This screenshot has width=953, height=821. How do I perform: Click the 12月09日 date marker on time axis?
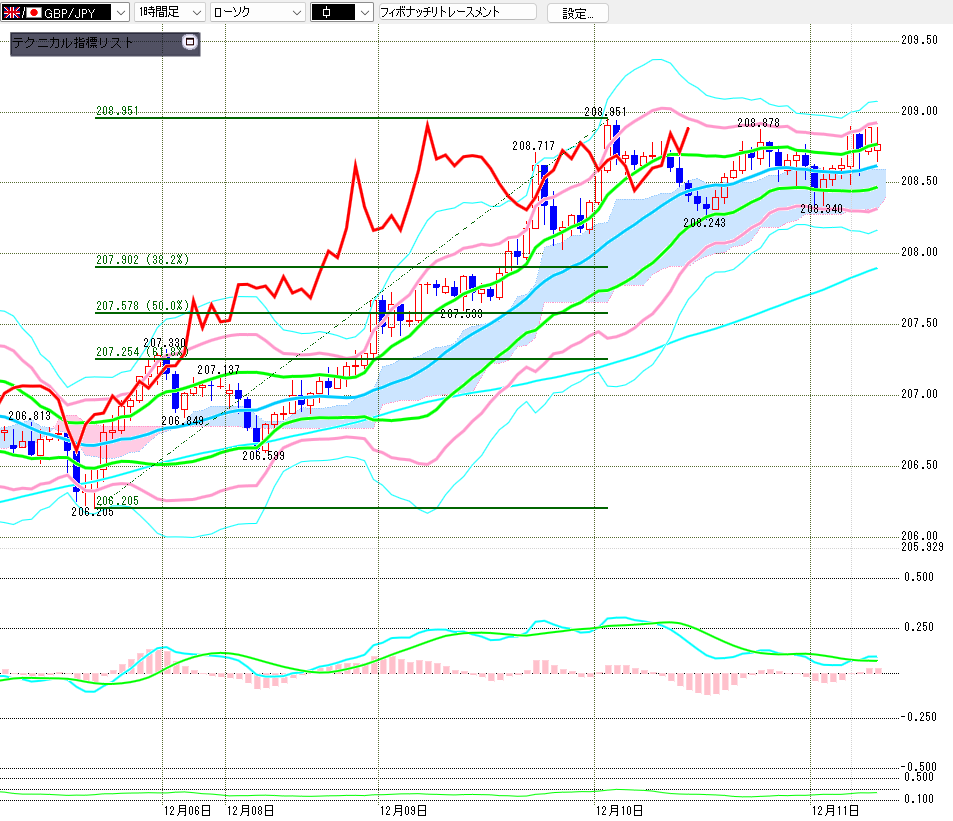[405, 809]
